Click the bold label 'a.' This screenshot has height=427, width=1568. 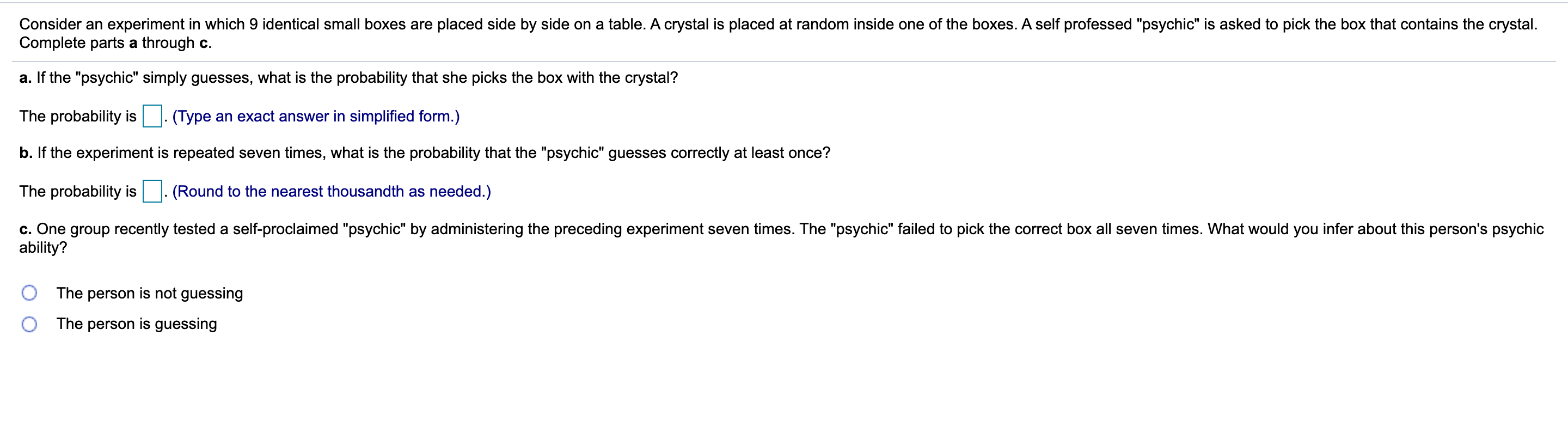[x=24, y=77]
